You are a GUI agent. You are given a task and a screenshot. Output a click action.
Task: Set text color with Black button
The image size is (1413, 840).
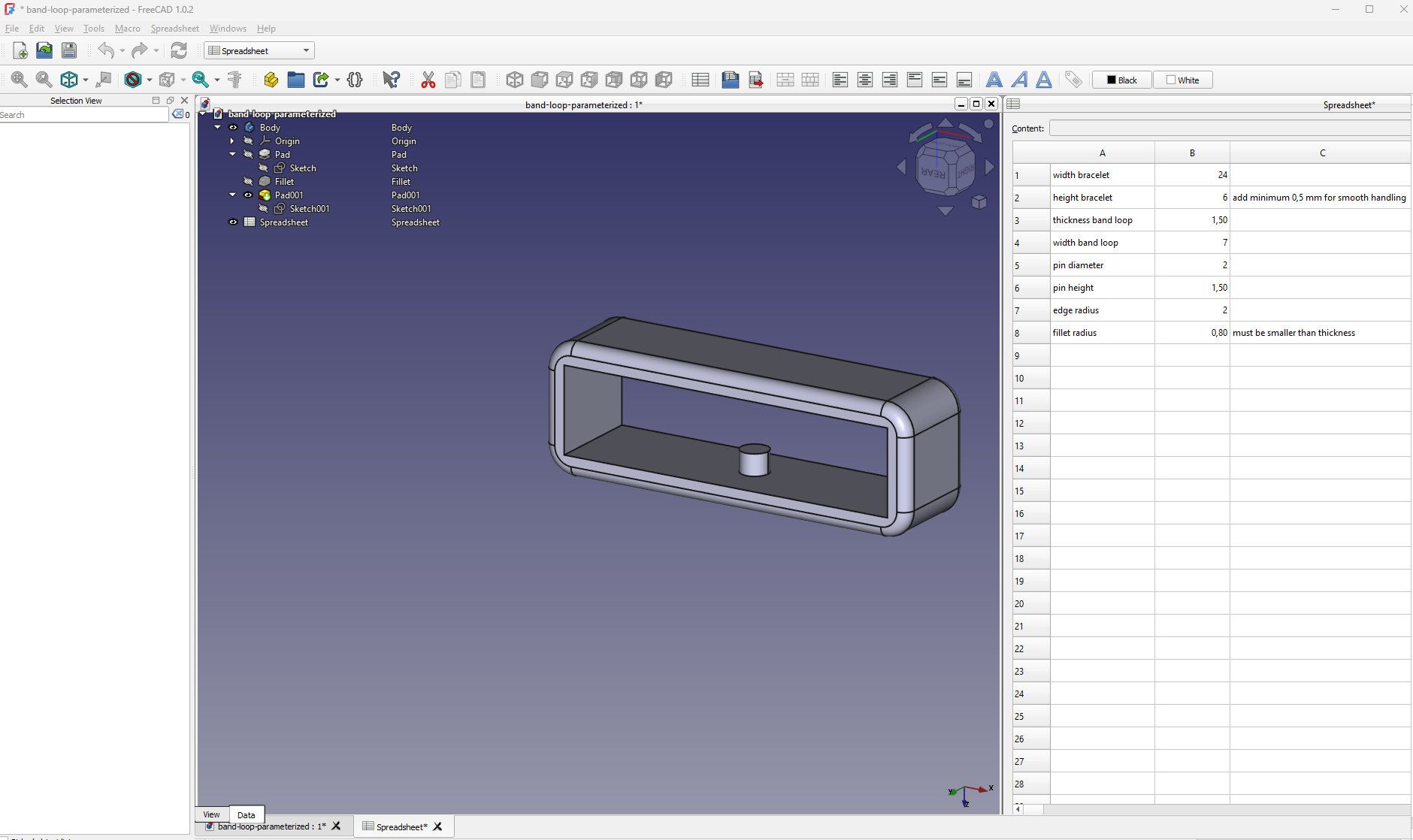1121,80
